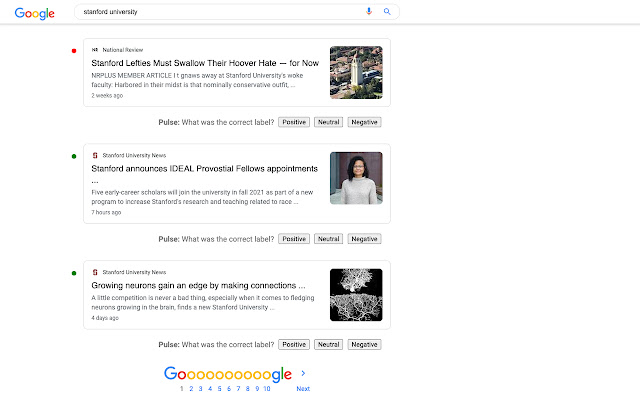Click the green dot beside the IDEAL Fellows article
The height and width of the screenshot is (400, 640).
(x=74, y=156)
